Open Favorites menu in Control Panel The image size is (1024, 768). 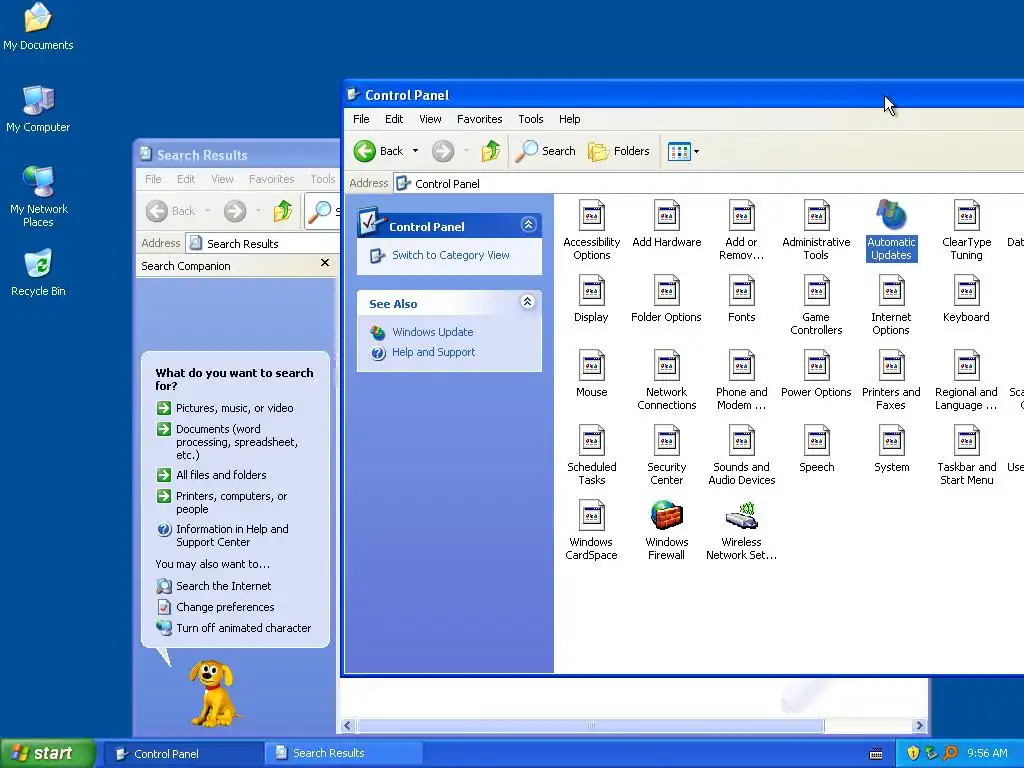coord(479,119)
